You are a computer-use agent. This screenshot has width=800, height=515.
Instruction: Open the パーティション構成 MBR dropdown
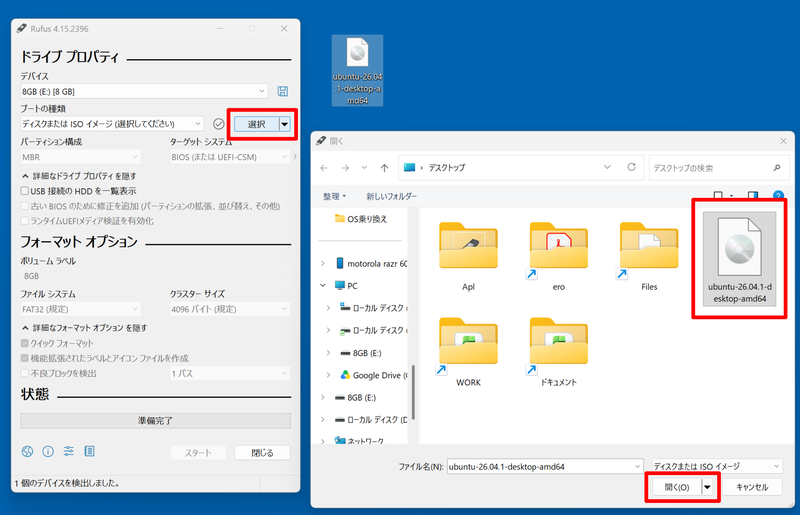pyautogui.click(x=81, y=157)
